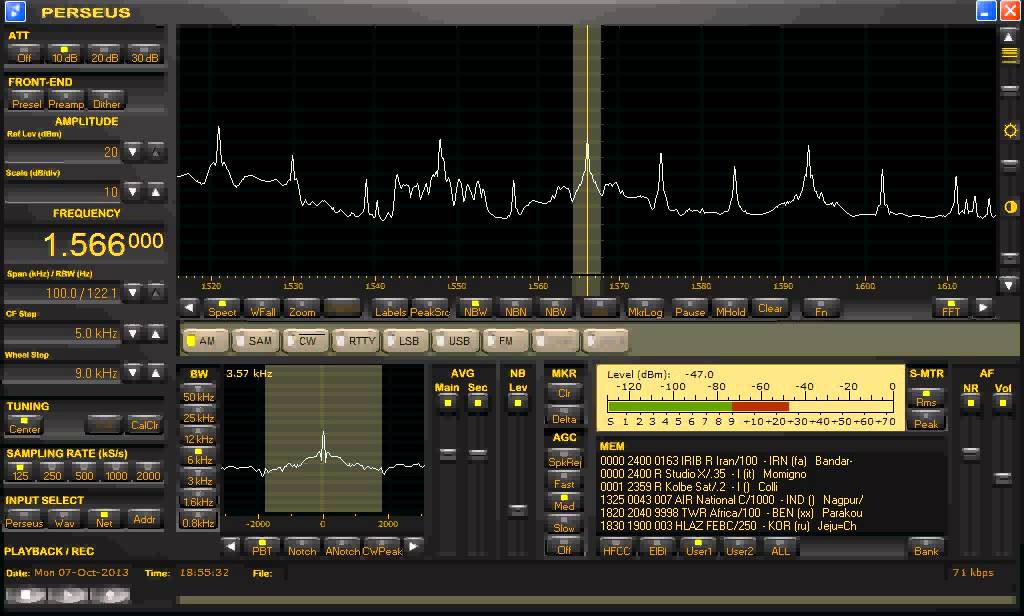
Task: Shift spectrum right with right arrow
Action: point(984,307)
